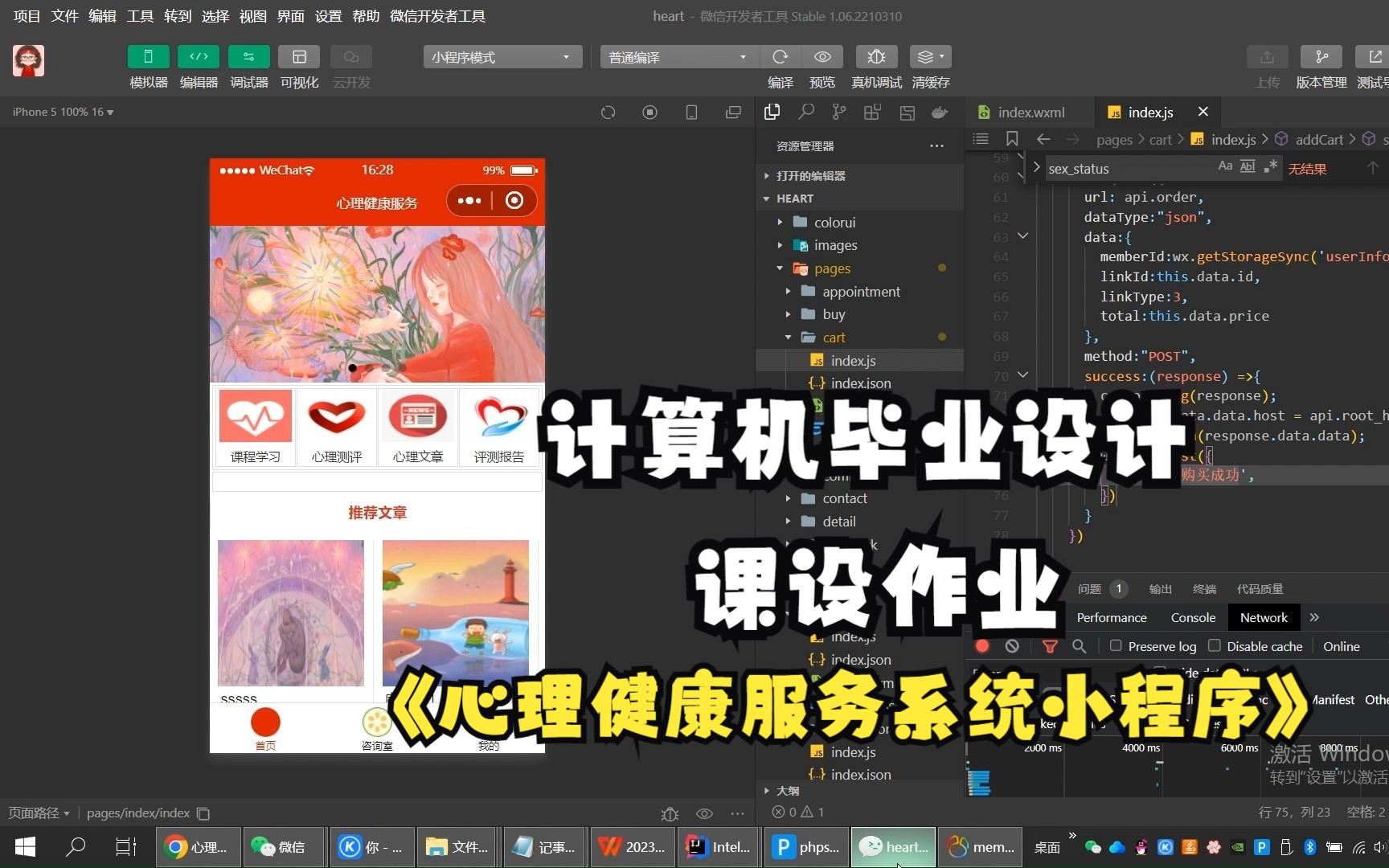Image resolution: width=1389 pixels, height=868 pixels.
Task: Click the 心理测评 menu tile
Action: coord(336,427)
